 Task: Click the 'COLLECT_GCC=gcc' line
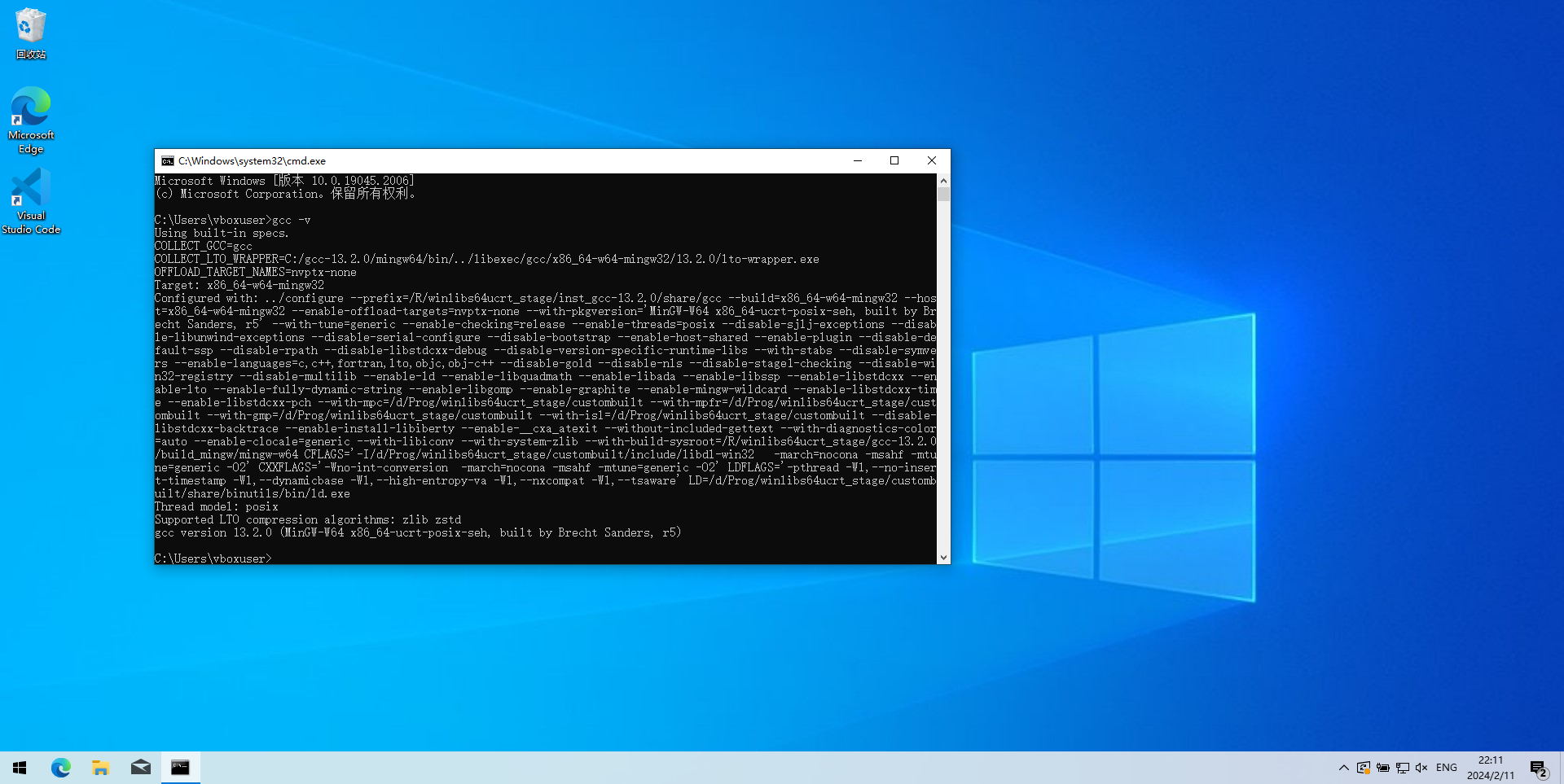pyautogui.click(x=204, y=247)
